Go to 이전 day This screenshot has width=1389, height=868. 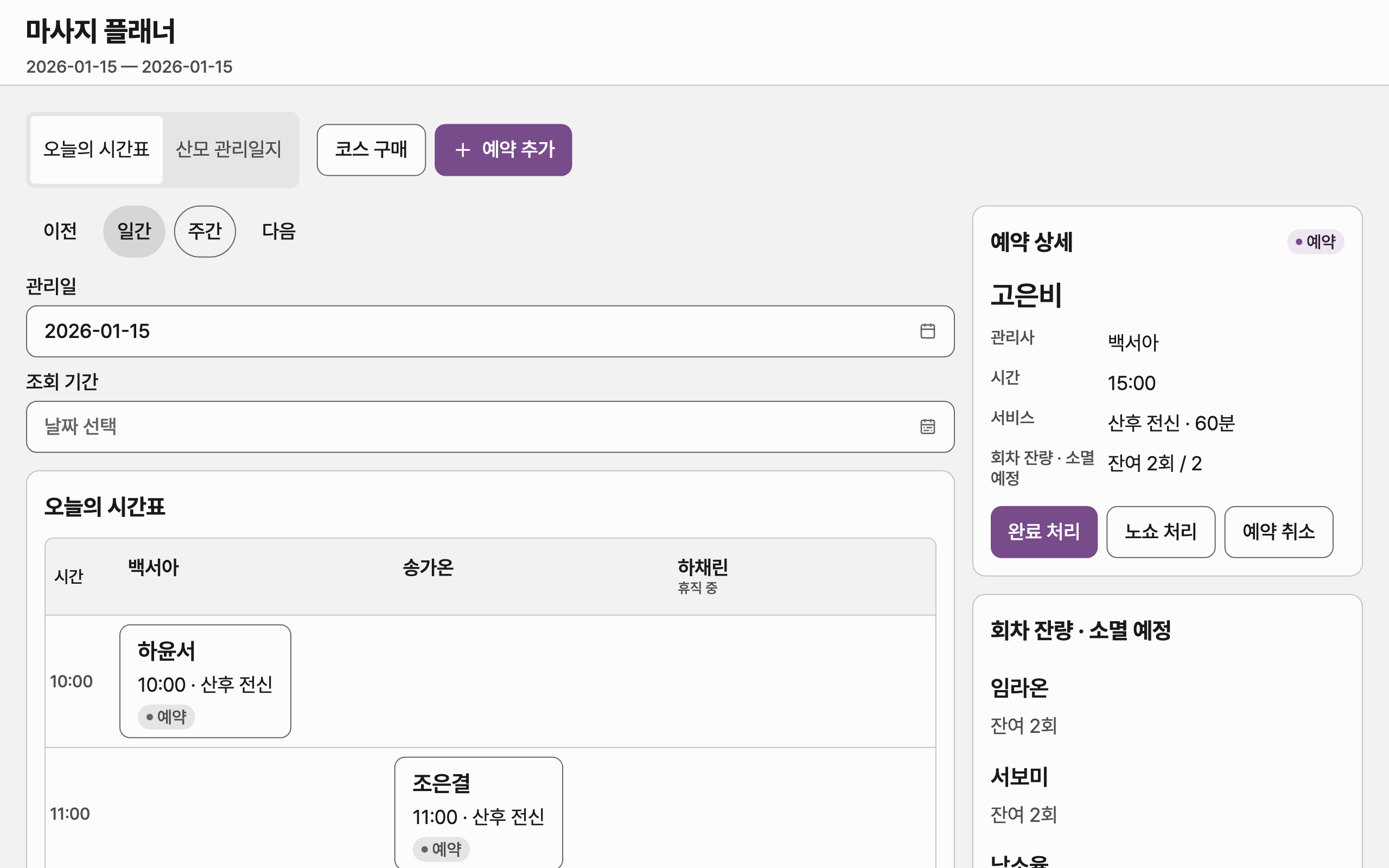(x=60, y=231)
